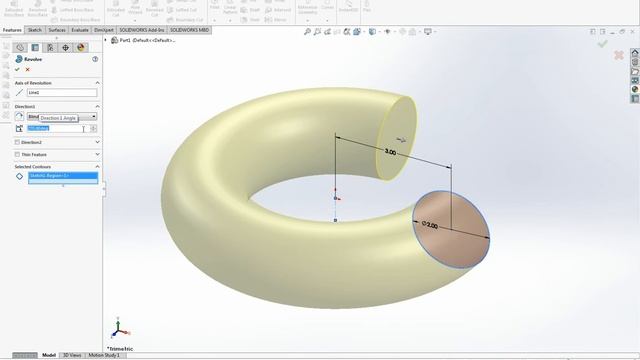Switch to the Evaluate tab
This screenshot has height=360, width=640.
80,30
